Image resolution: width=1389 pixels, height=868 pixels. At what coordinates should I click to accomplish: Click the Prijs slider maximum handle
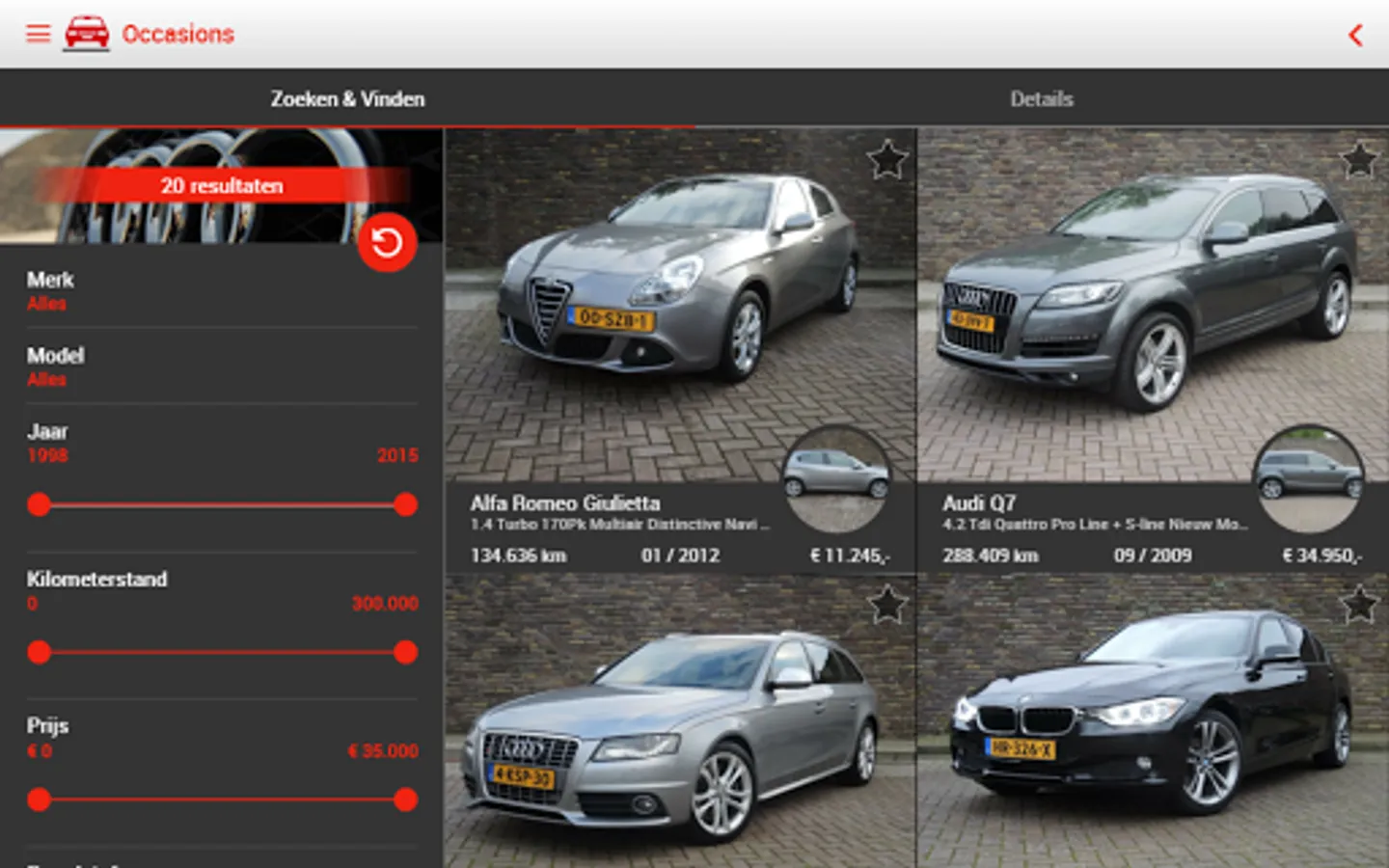[x=406, y=800]
